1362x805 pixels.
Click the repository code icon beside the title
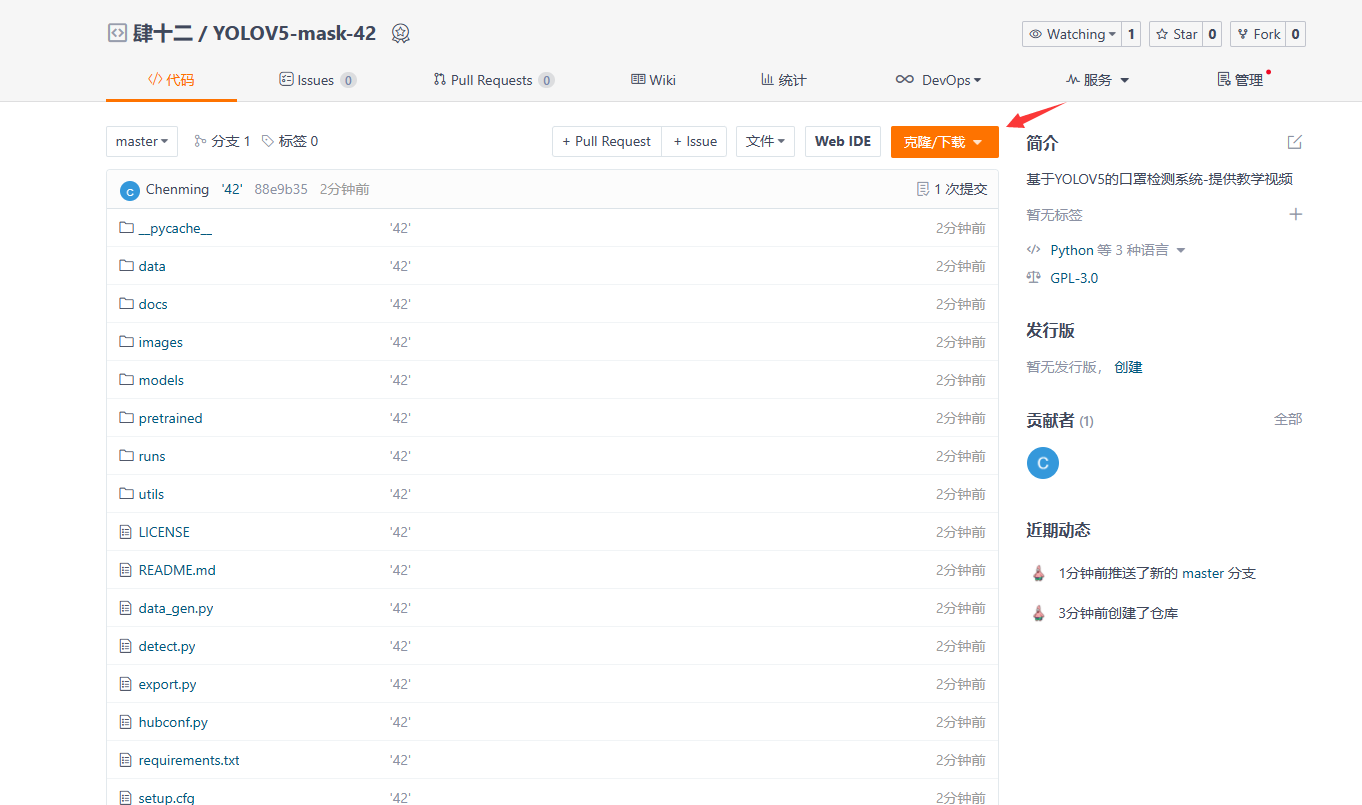[118, 33]
